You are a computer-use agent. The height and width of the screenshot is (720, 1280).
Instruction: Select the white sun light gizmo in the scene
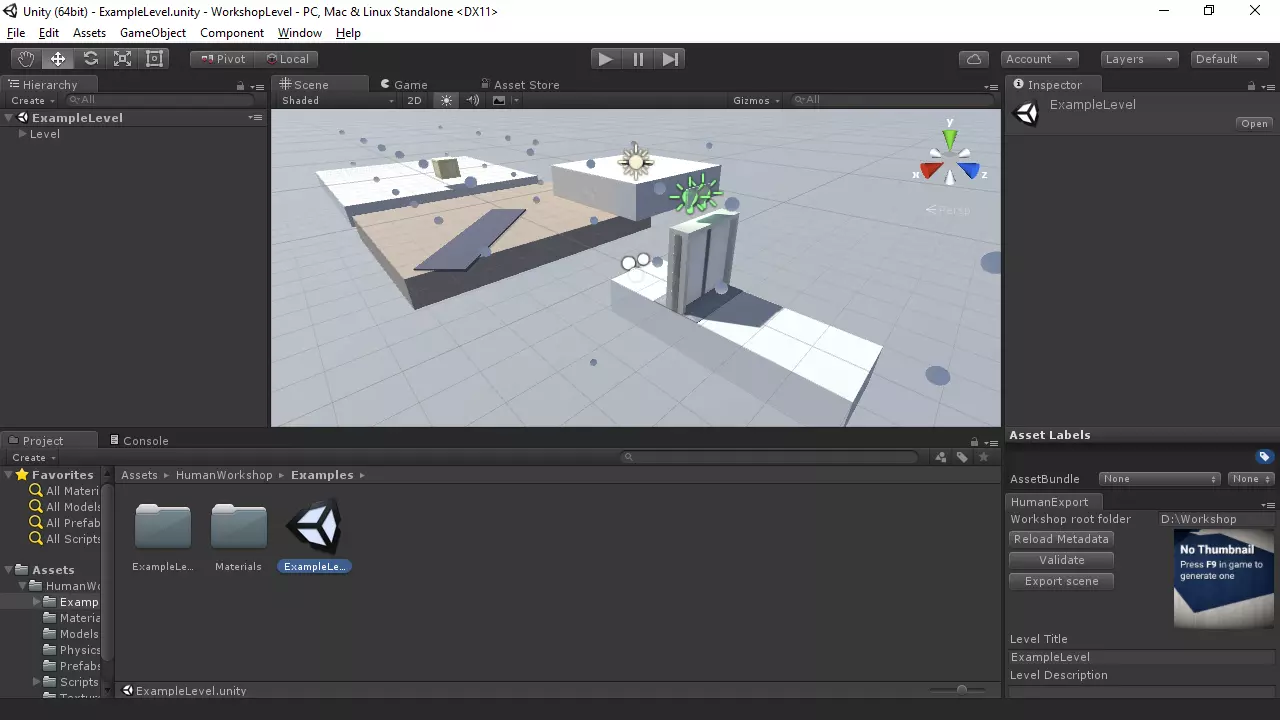pos(635,161)
